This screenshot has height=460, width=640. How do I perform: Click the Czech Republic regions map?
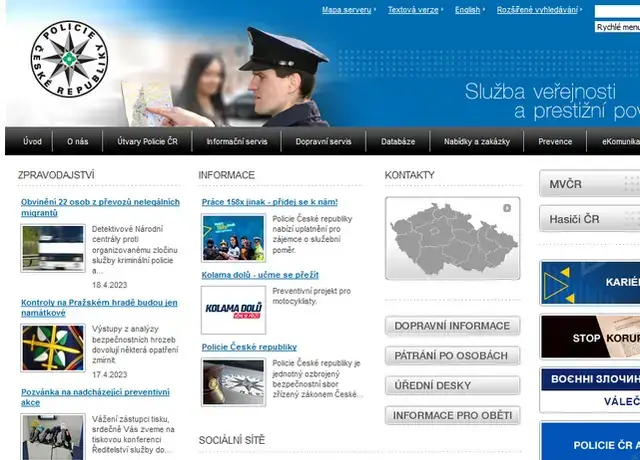pos(452,239)
